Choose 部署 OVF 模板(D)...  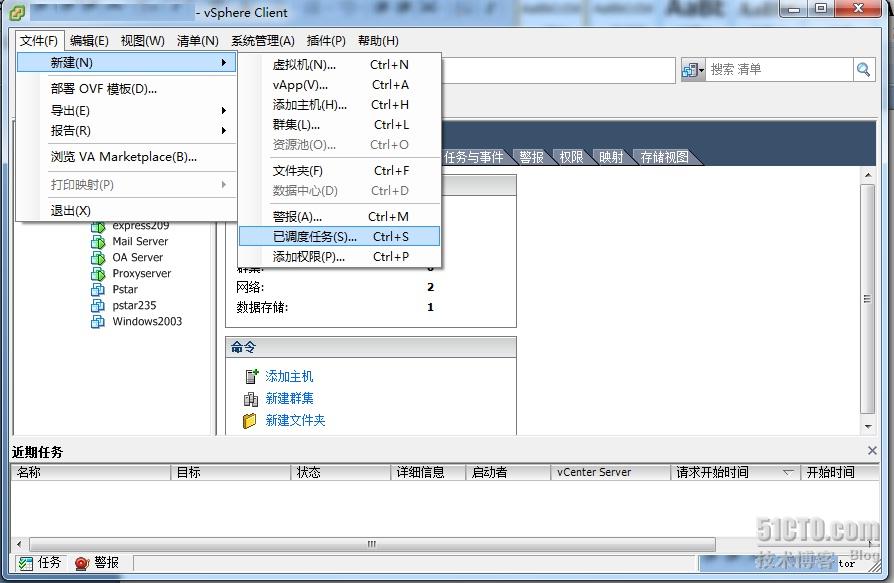pos(127,89)
